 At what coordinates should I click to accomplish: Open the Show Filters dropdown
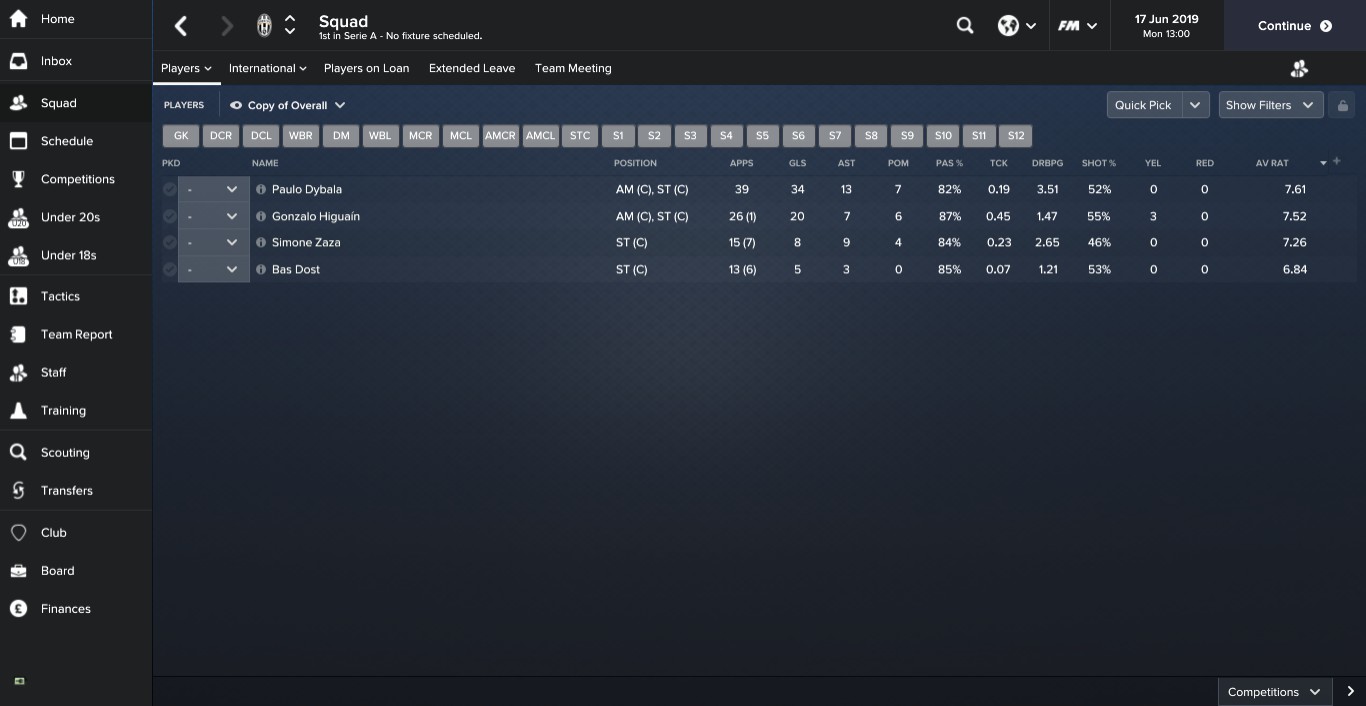coord(1271,105)
